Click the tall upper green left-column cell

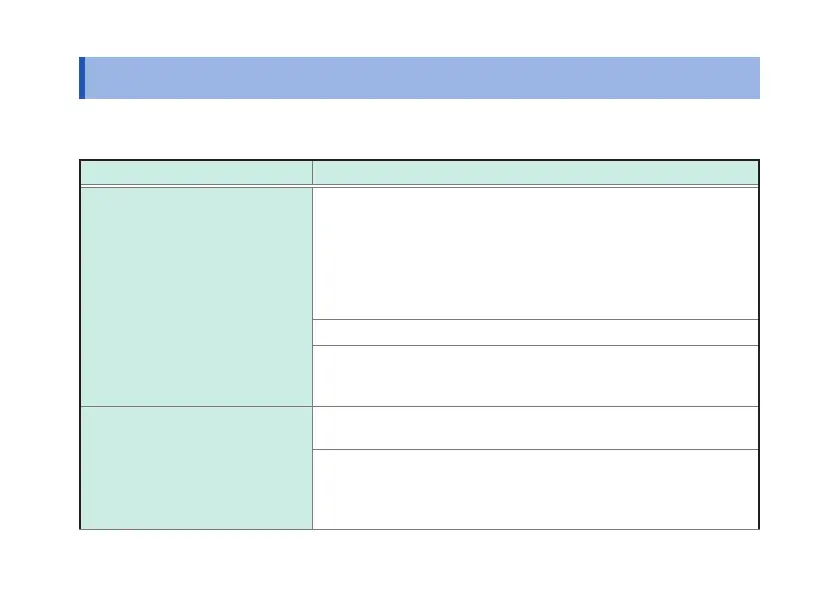click(195, 295)
